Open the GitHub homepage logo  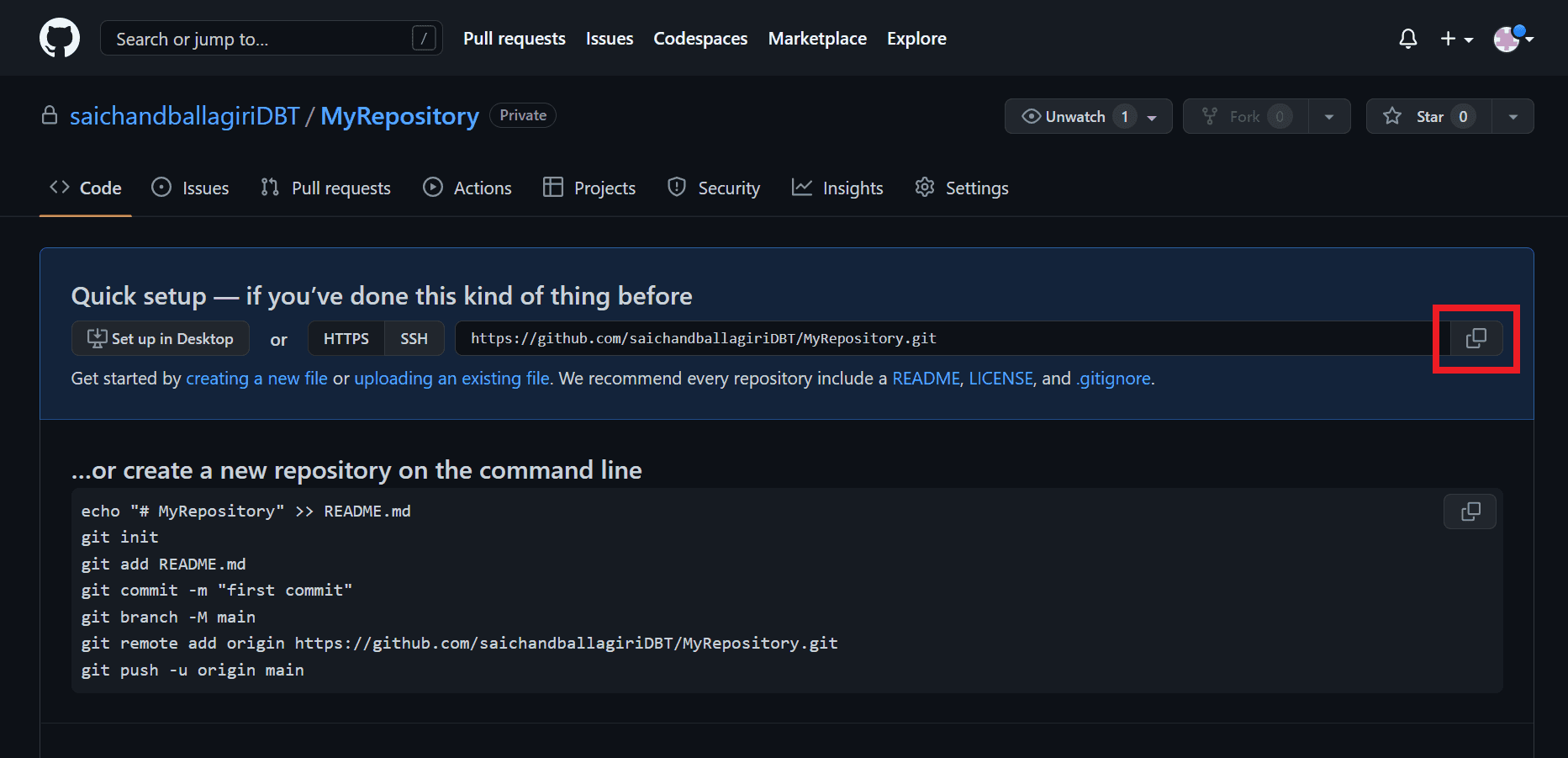point(60,39)
